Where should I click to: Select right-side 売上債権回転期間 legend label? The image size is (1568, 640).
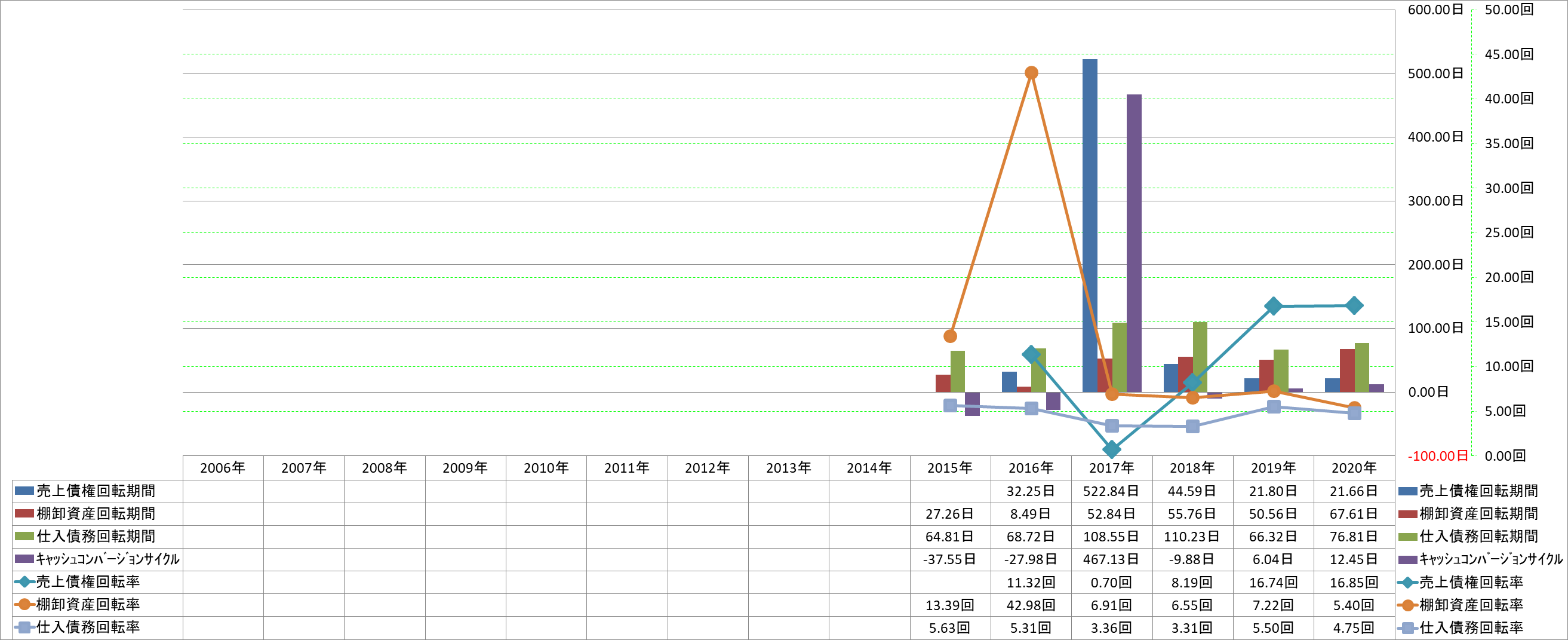pyautogui.click(x=1478, y=491)
